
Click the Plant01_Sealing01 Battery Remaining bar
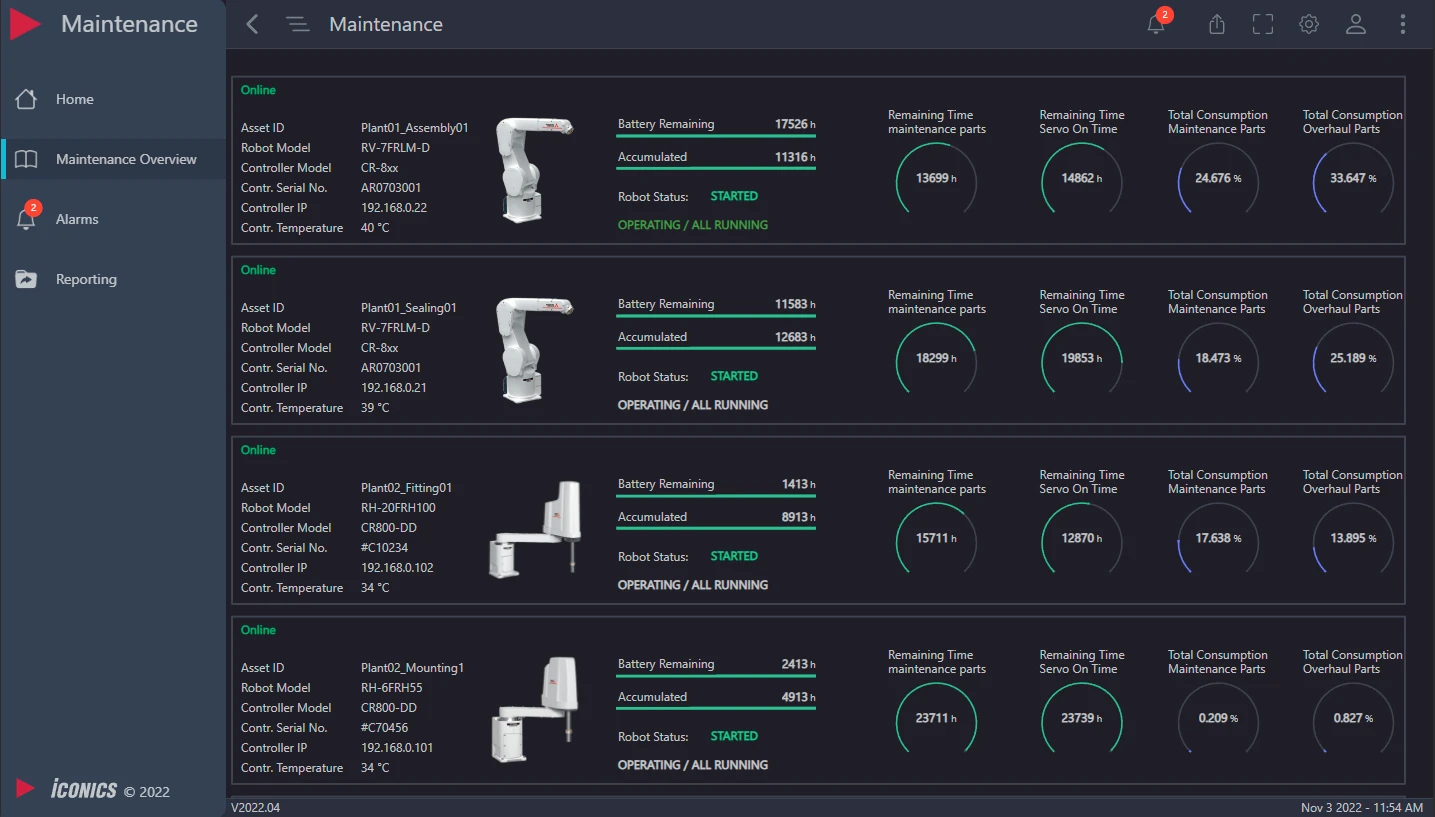pos(715,316)
